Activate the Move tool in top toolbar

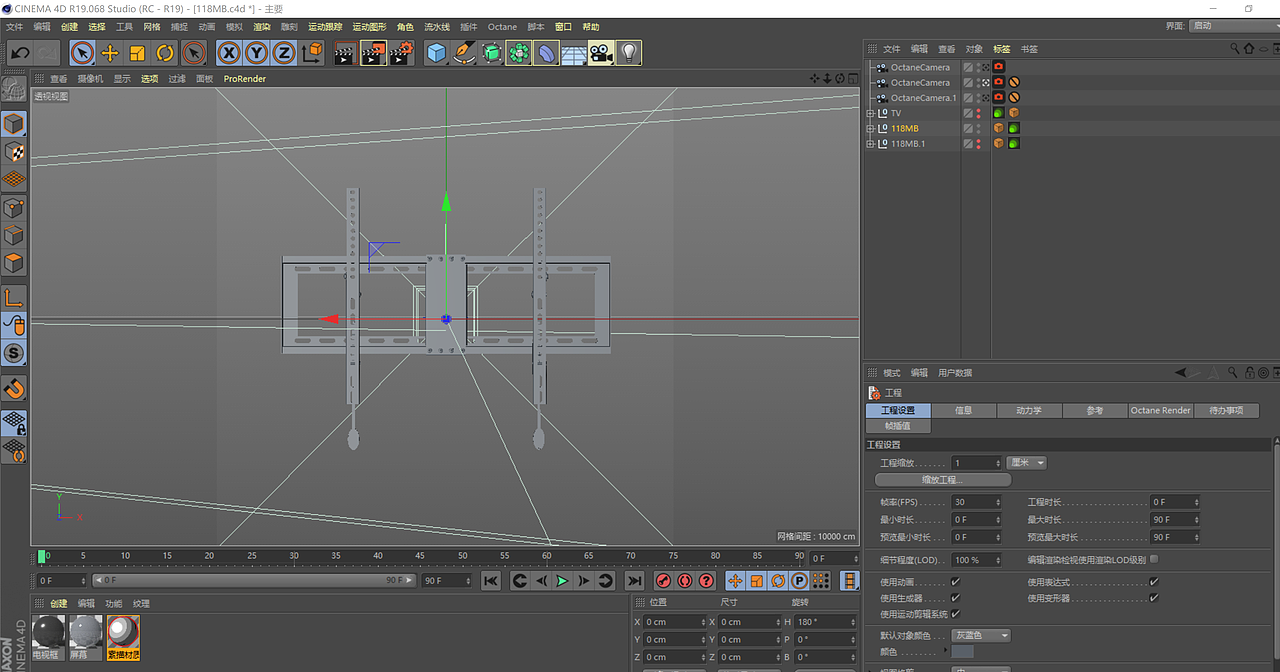tap(110, 52)
